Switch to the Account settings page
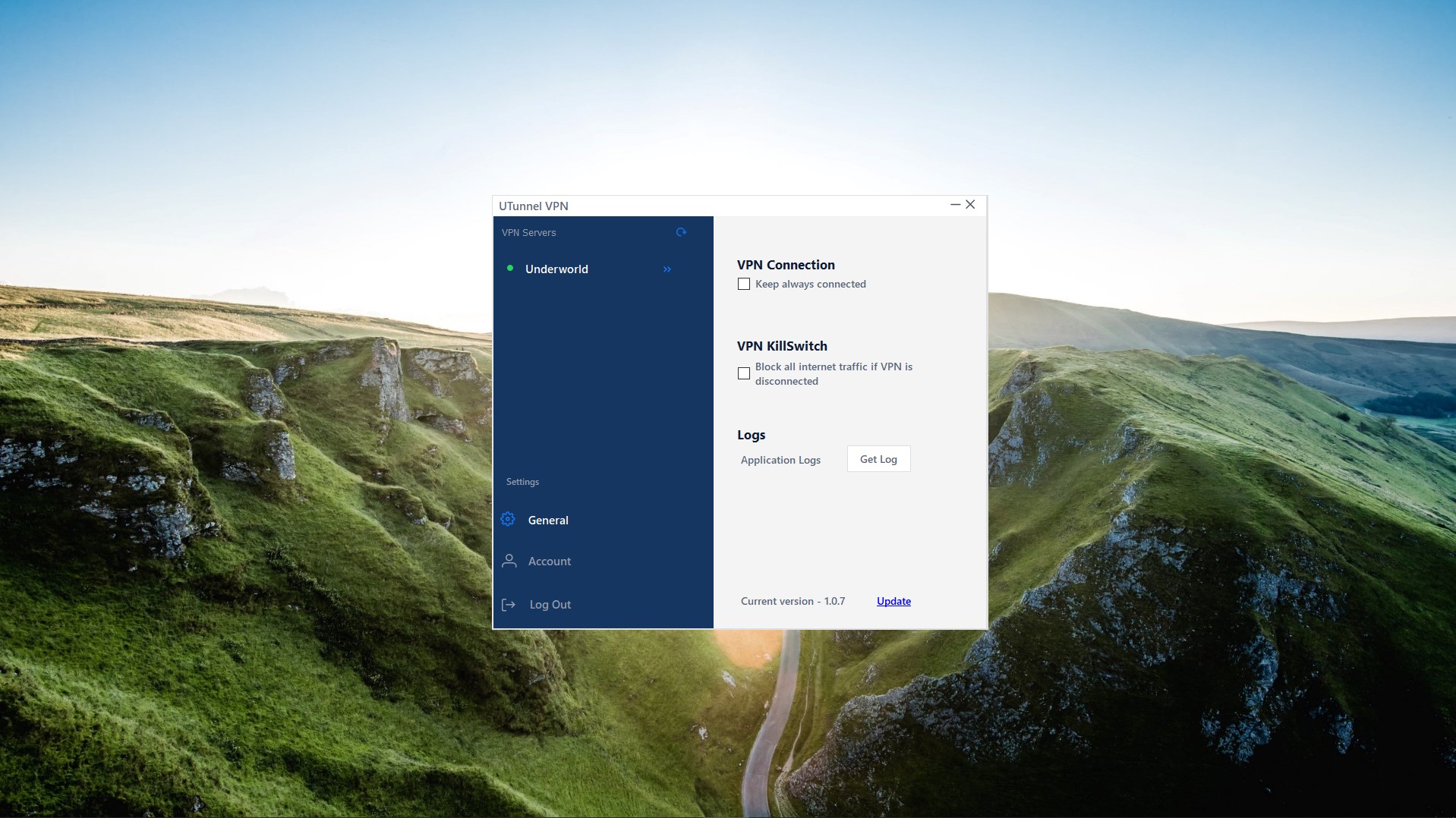 [x=550, y=561]
